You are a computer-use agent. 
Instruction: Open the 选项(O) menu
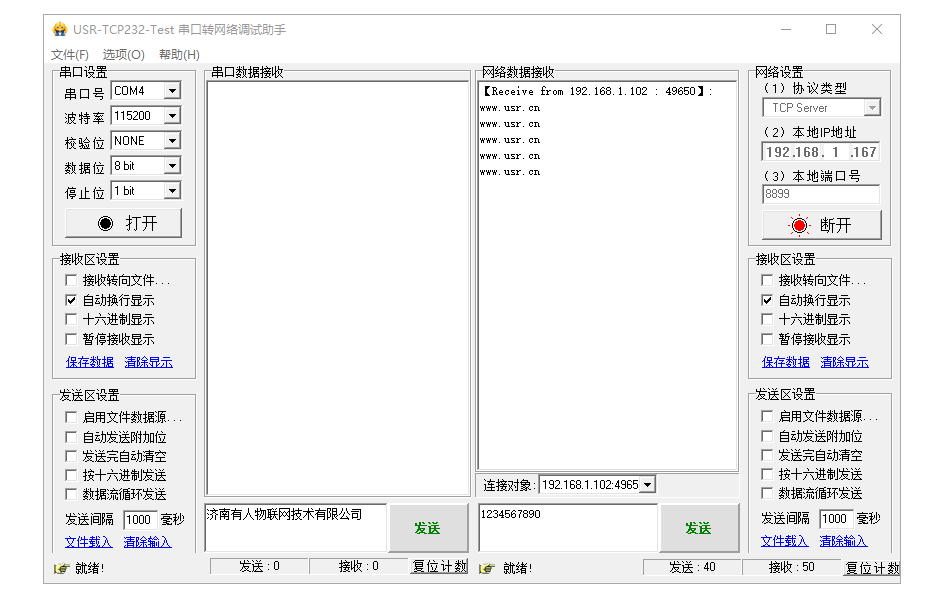click(124, 54)
